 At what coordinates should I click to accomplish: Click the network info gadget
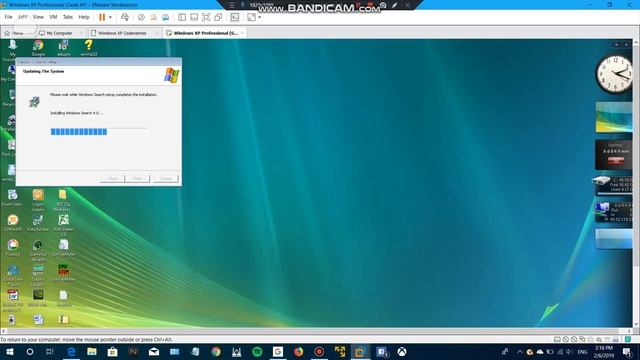(x=613, y=212)
